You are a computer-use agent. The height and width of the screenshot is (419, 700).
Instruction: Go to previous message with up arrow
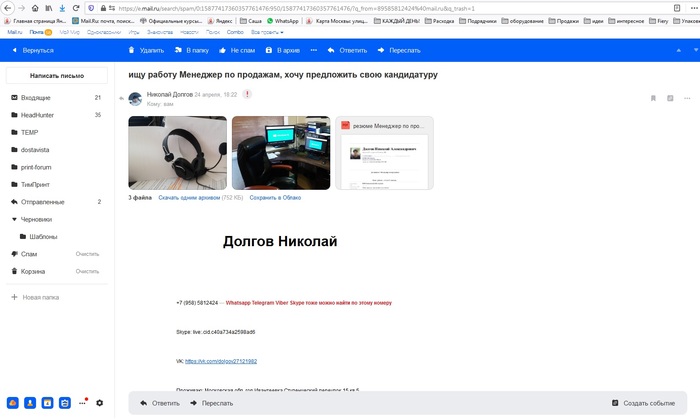(679, 50)
